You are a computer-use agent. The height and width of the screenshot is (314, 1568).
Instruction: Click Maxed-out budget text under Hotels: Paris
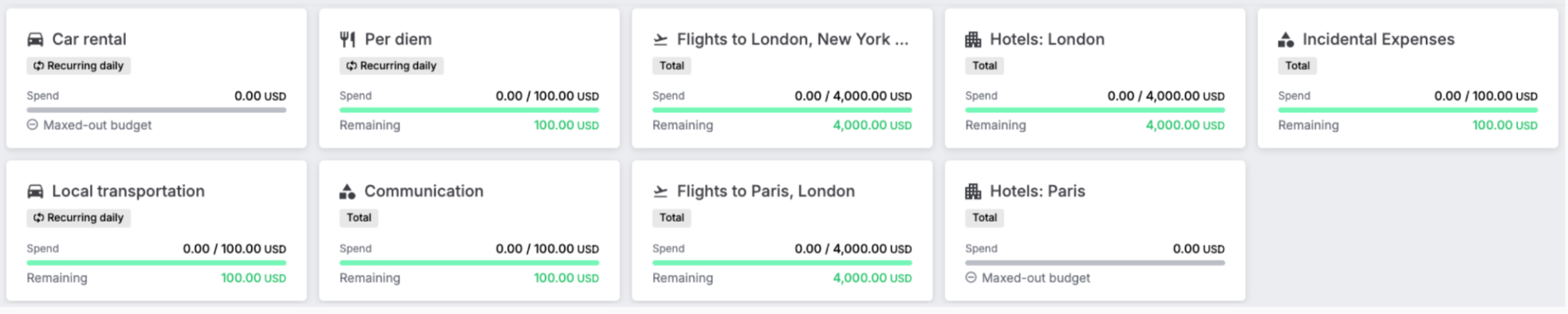pos(1036,278)
